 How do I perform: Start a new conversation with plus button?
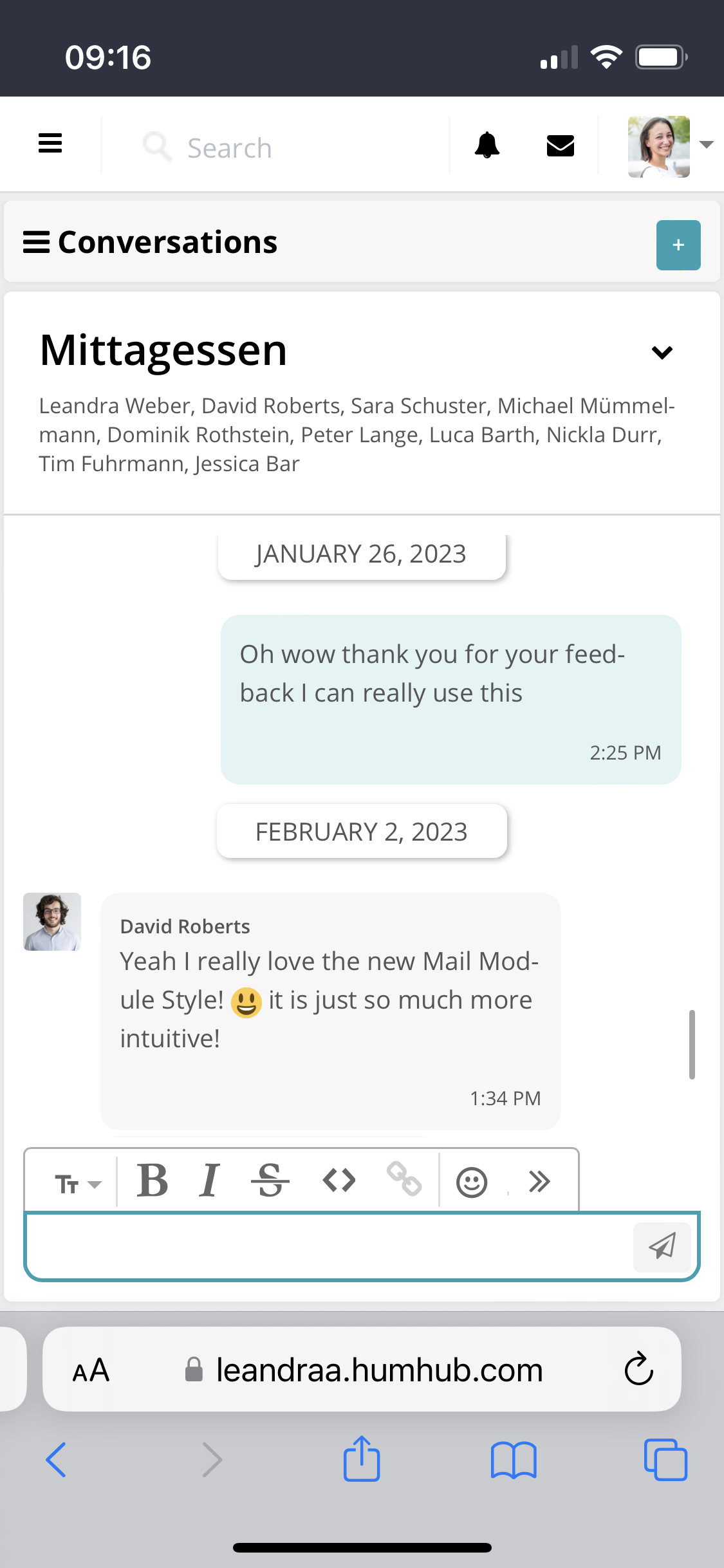[x=678, y=245]
